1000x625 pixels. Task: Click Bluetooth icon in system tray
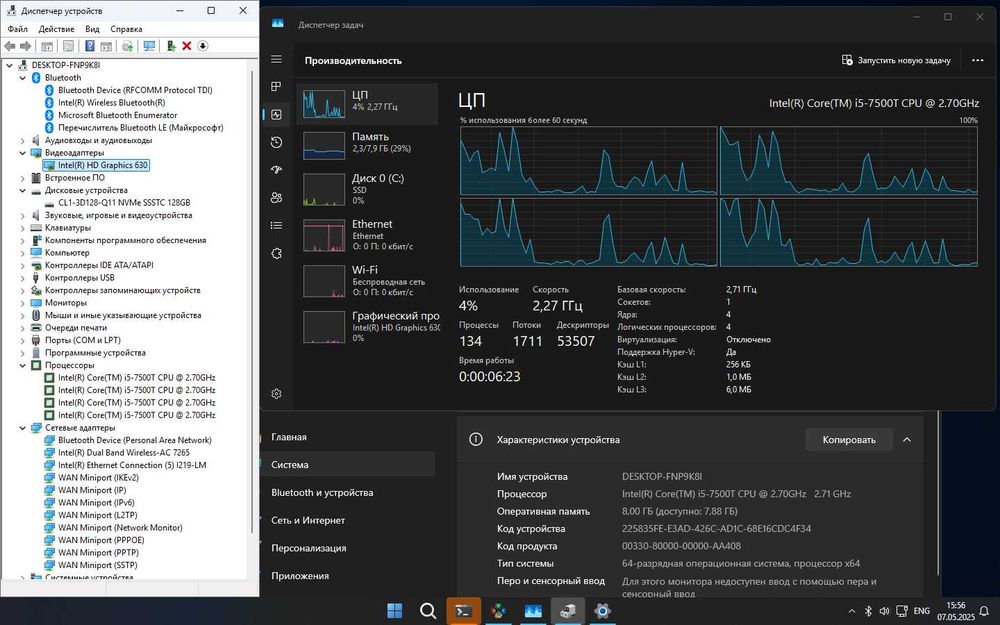point(868,611)
